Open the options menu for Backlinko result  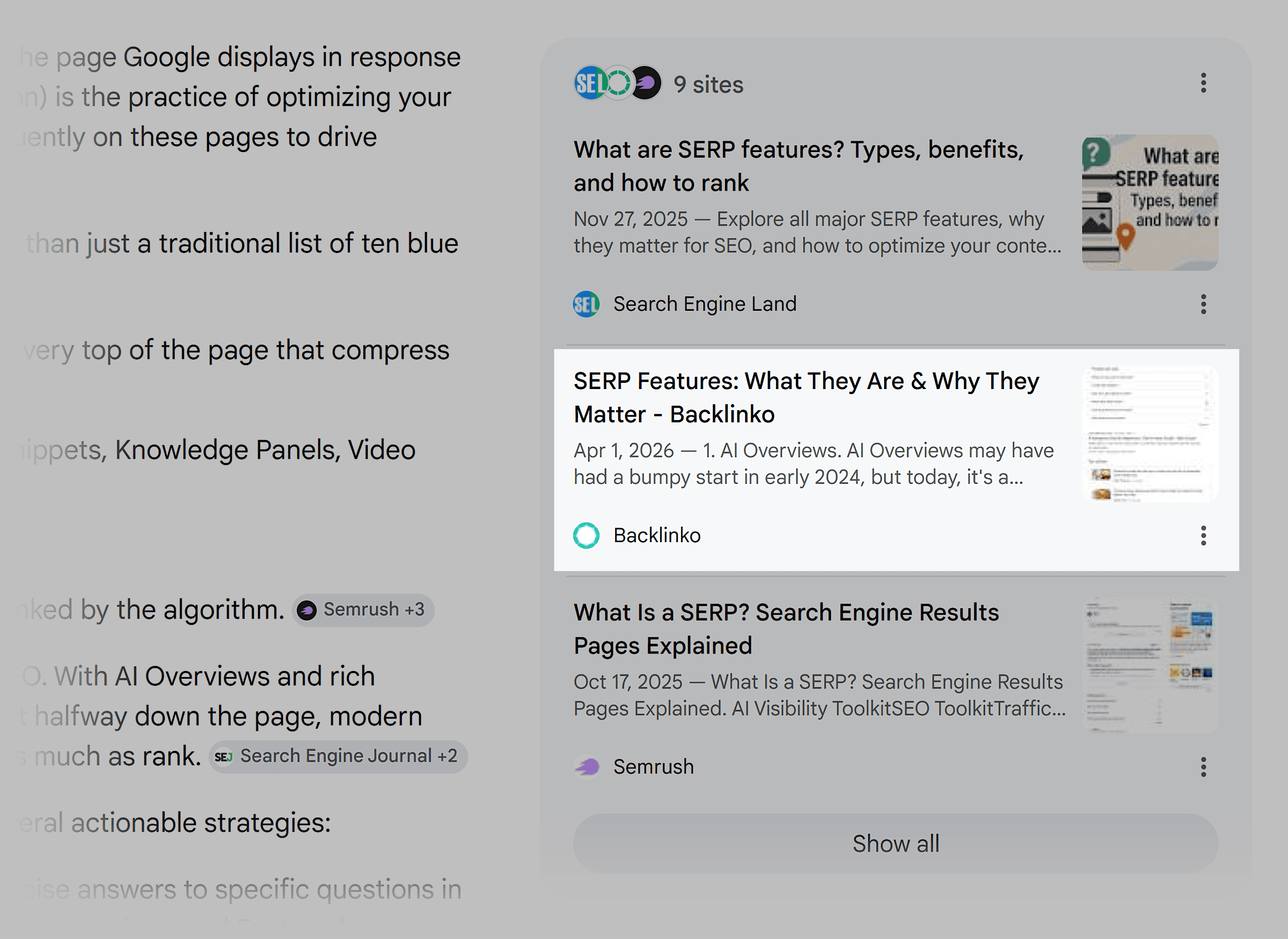(1203, 535)
